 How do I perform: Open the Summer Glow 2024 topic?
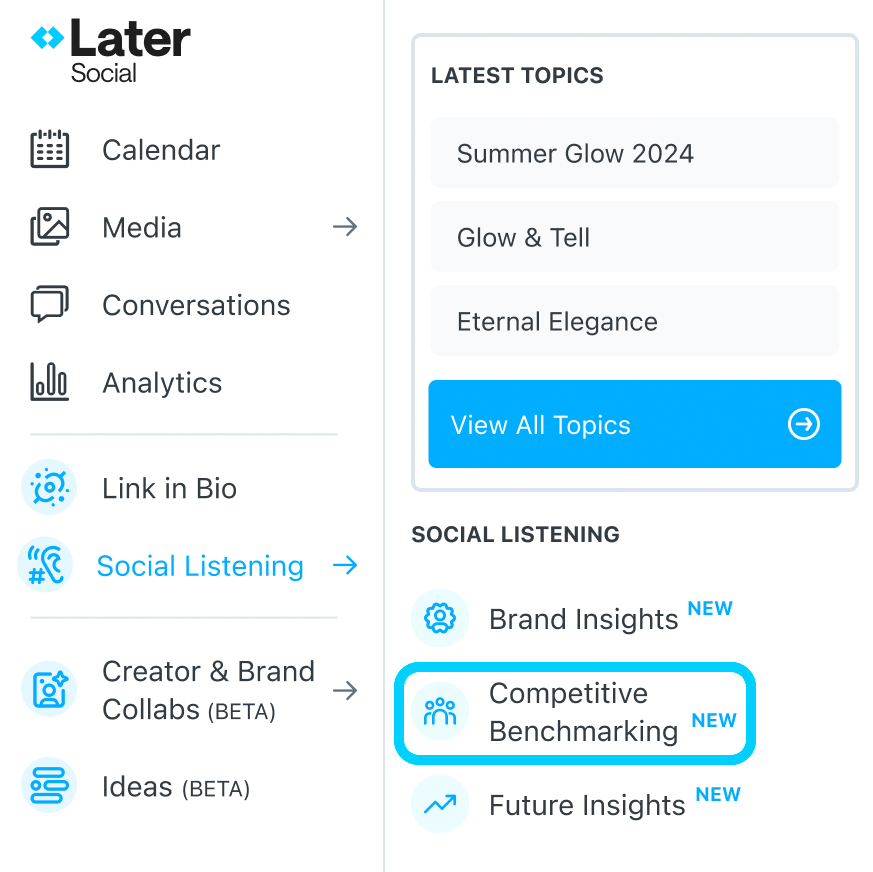pyautogui.click(x=635, y=153)
